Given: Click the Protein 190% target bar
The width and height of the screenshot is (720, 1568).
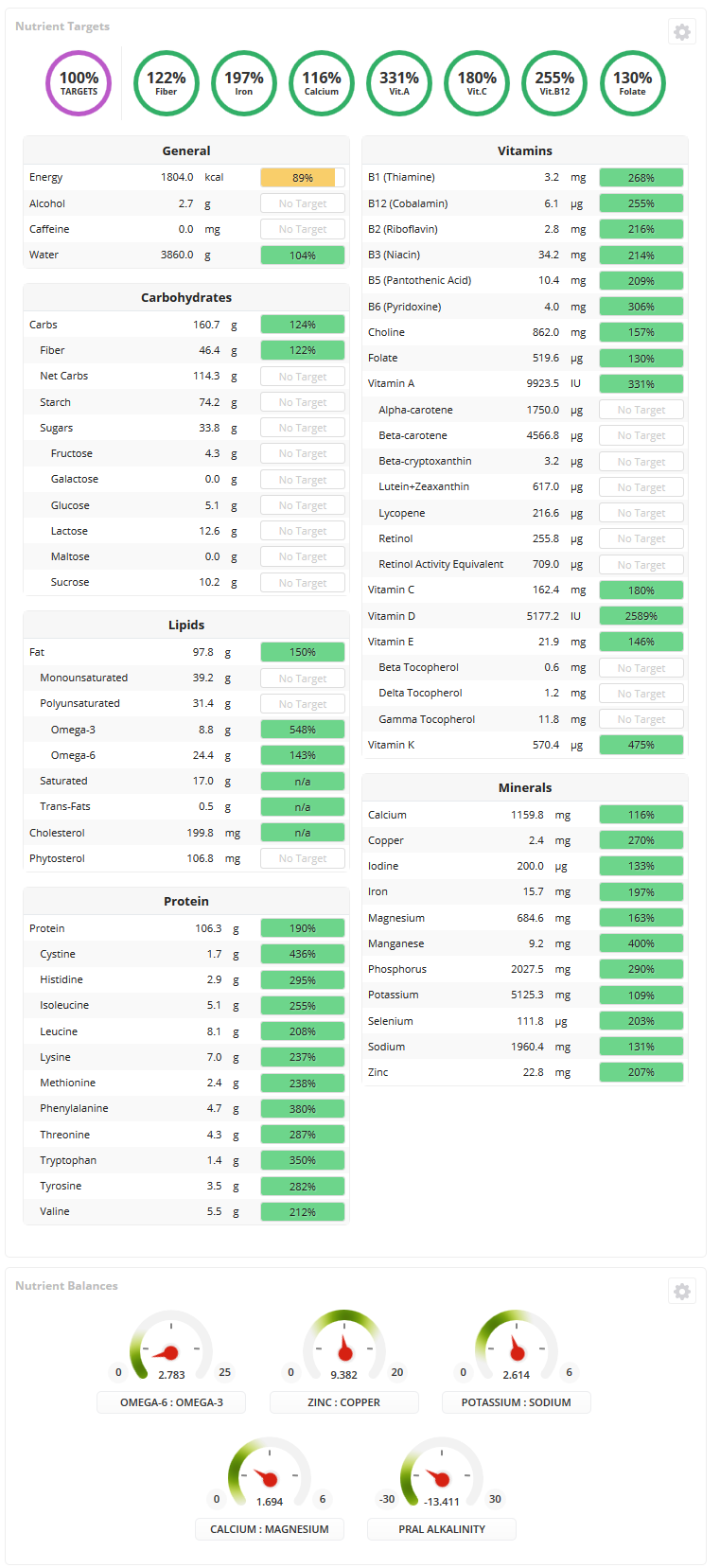Looking at the screenshot, I should pos(303,928).
